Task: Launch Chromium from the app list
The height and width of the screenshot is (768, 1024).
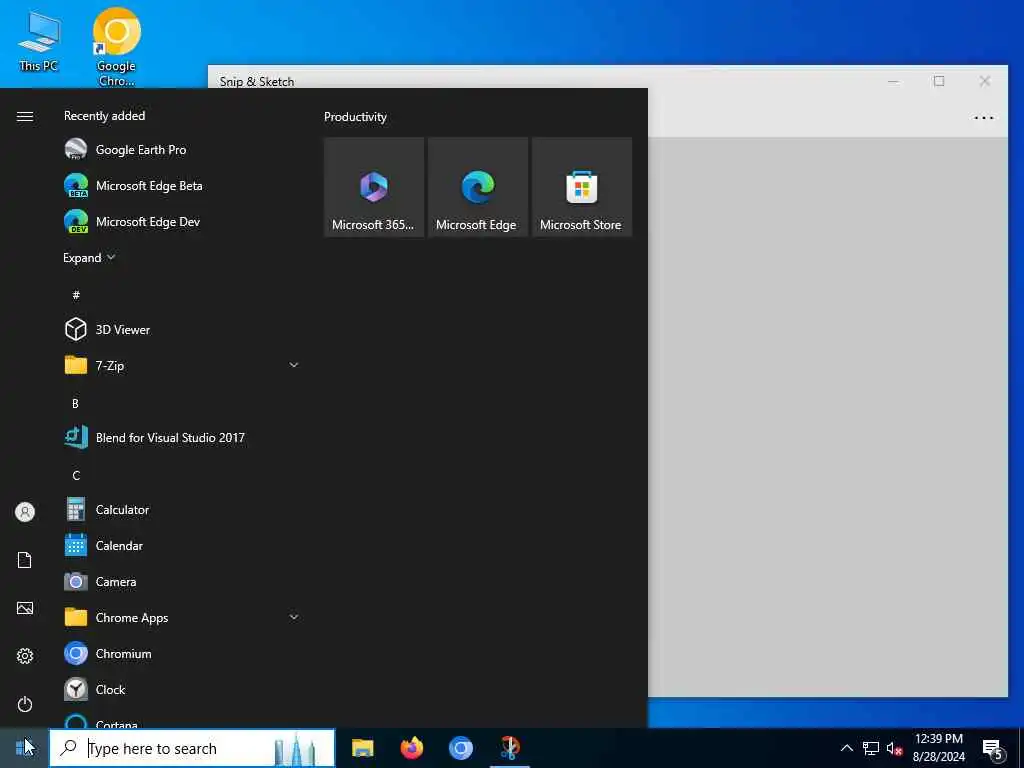Action: click(183, 653)
